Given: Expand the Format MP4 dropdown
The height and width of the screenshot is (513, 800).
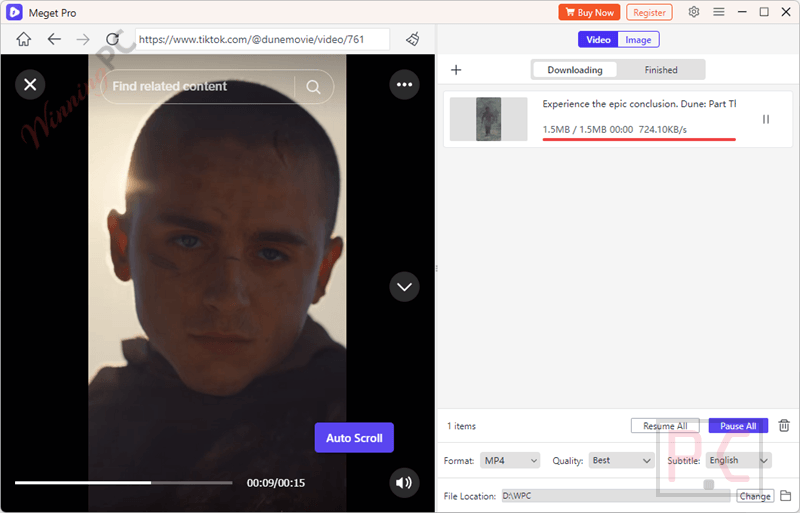Looking at the screenshot, I should tap(510, 460).
